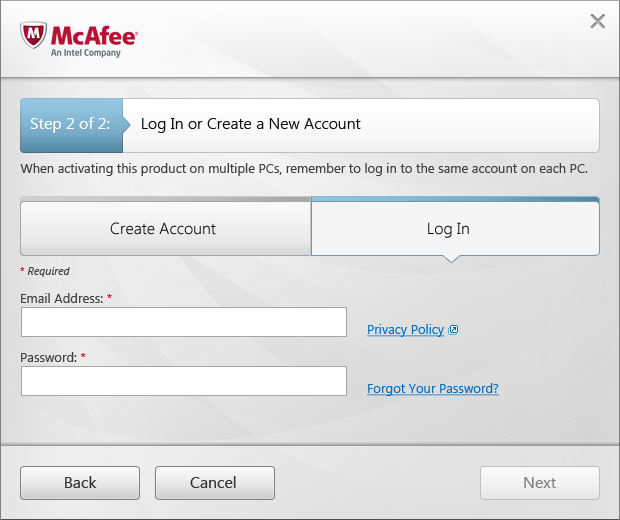This screenshot has width=620, height=520.
Task: Open the Forgot Your Password link
Action: pos(433,388)
